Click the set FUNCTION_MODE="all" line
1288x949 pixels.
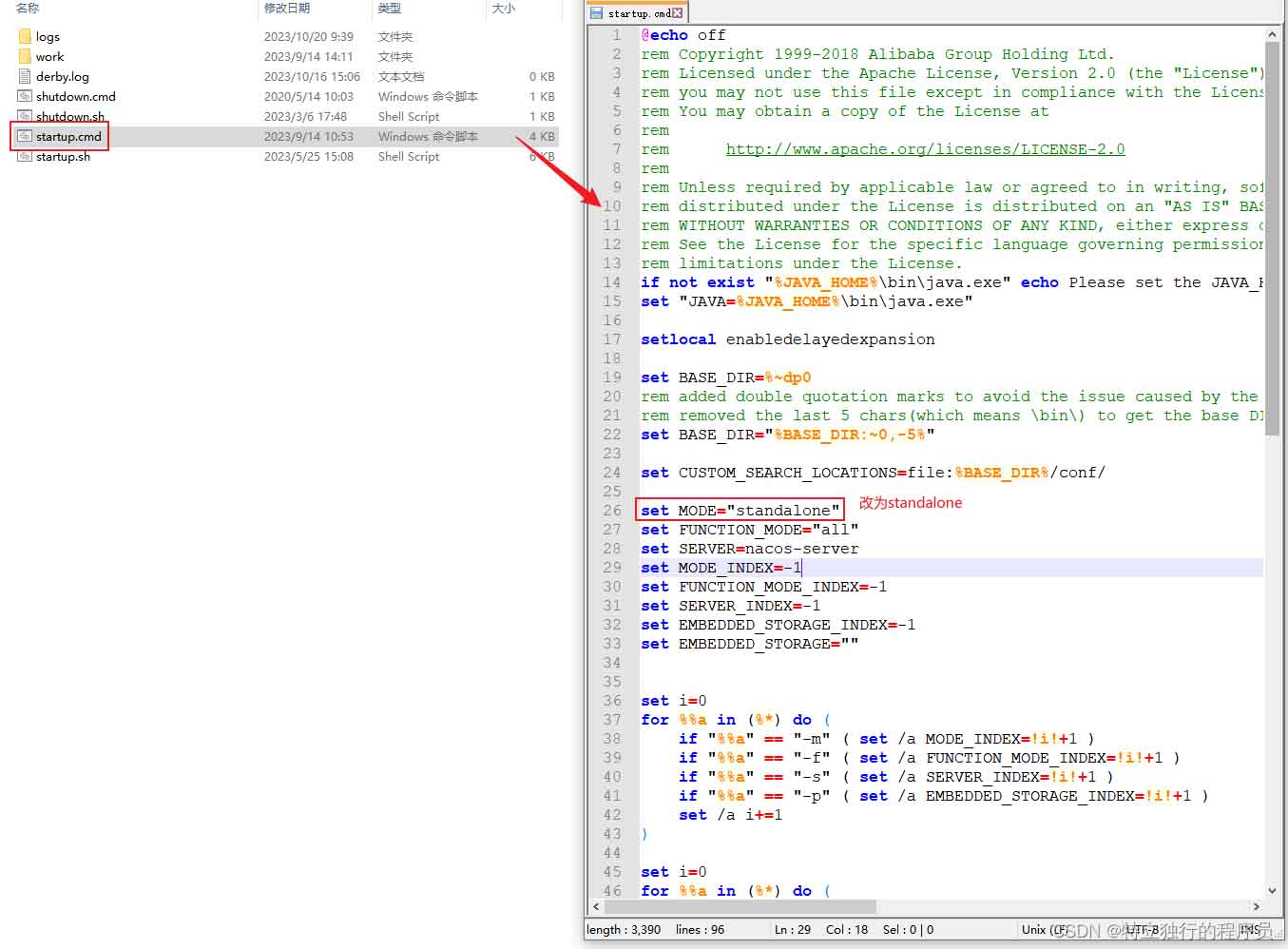(x=749, y=530)
